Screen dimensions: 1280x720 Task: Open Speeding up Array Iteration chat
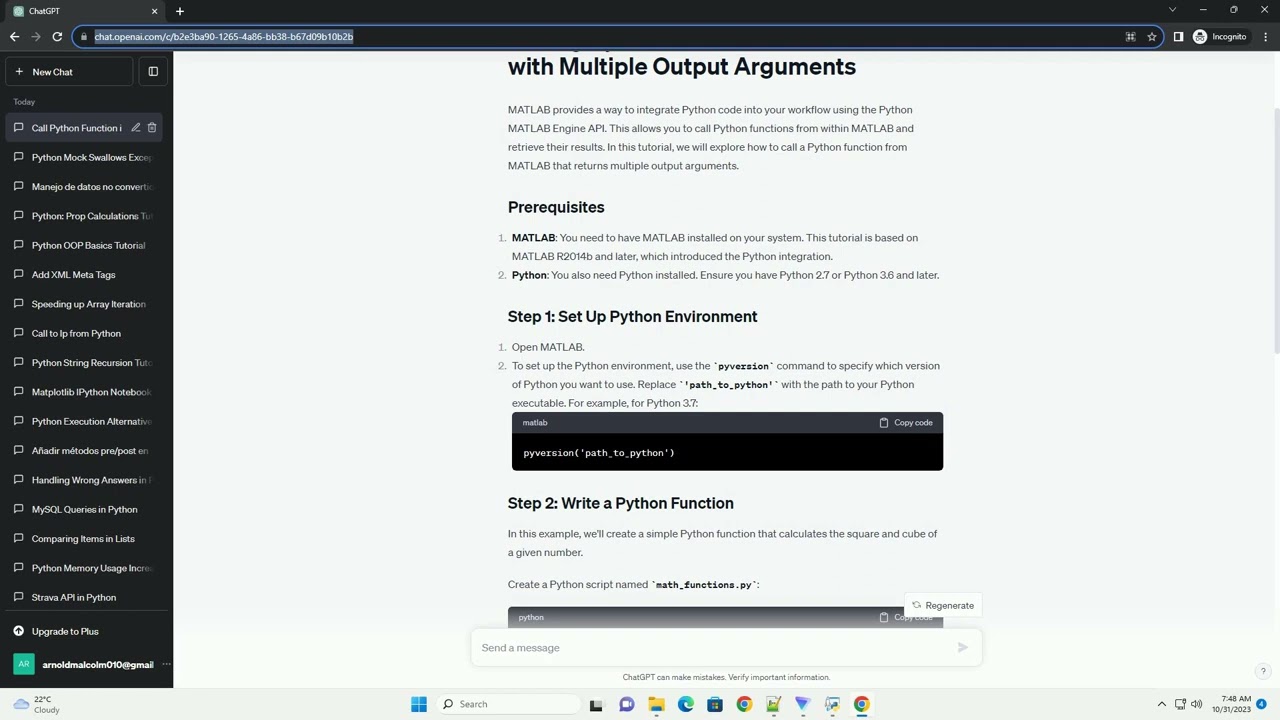pos(86,304)
